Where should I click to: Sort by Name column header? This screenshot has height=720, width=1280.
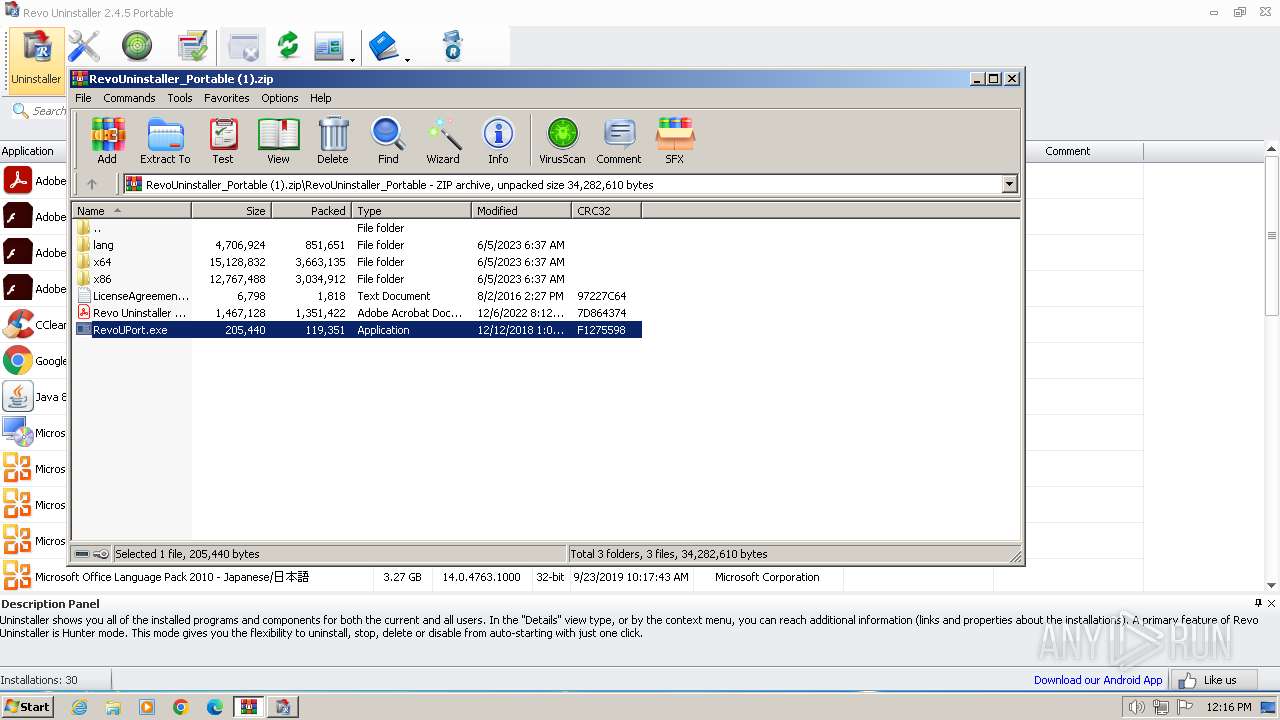(131, 211)
